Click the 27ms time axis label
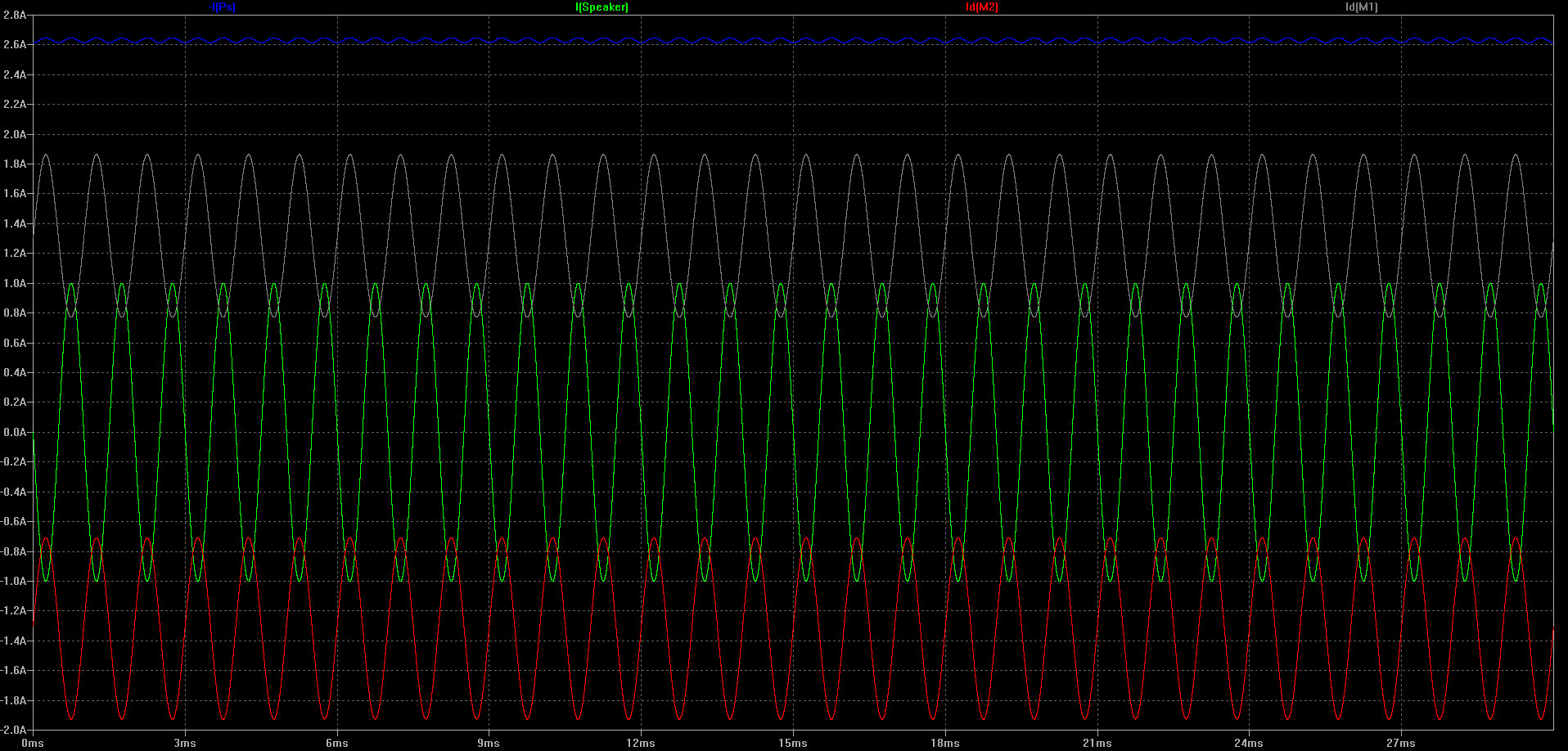The height and width of the screenshot is (751, 1568). click(x=1401, y=743)
